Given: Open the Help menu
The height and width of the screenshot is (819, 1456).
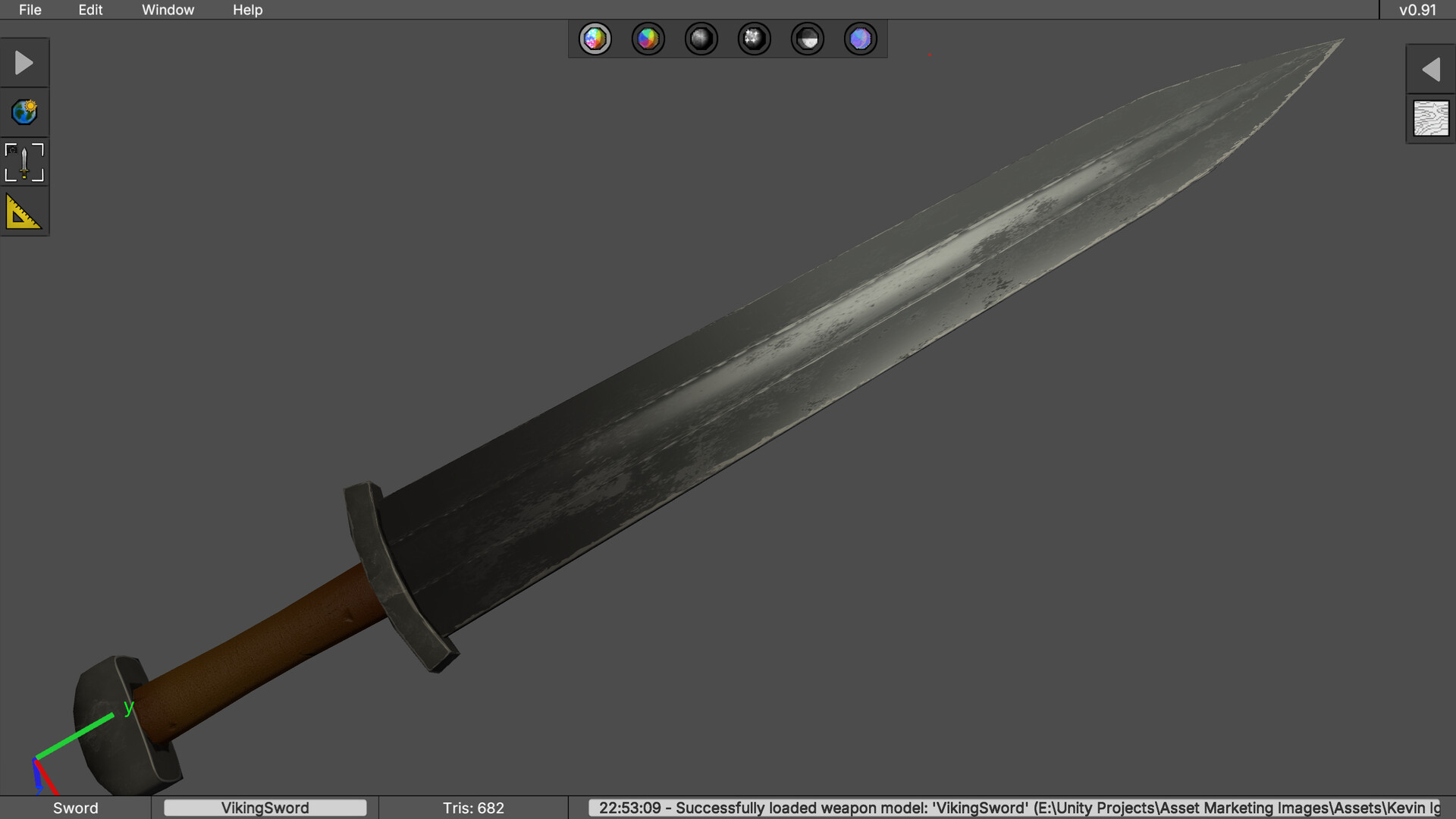Looking at the screenshot, I should coord(247,10).
